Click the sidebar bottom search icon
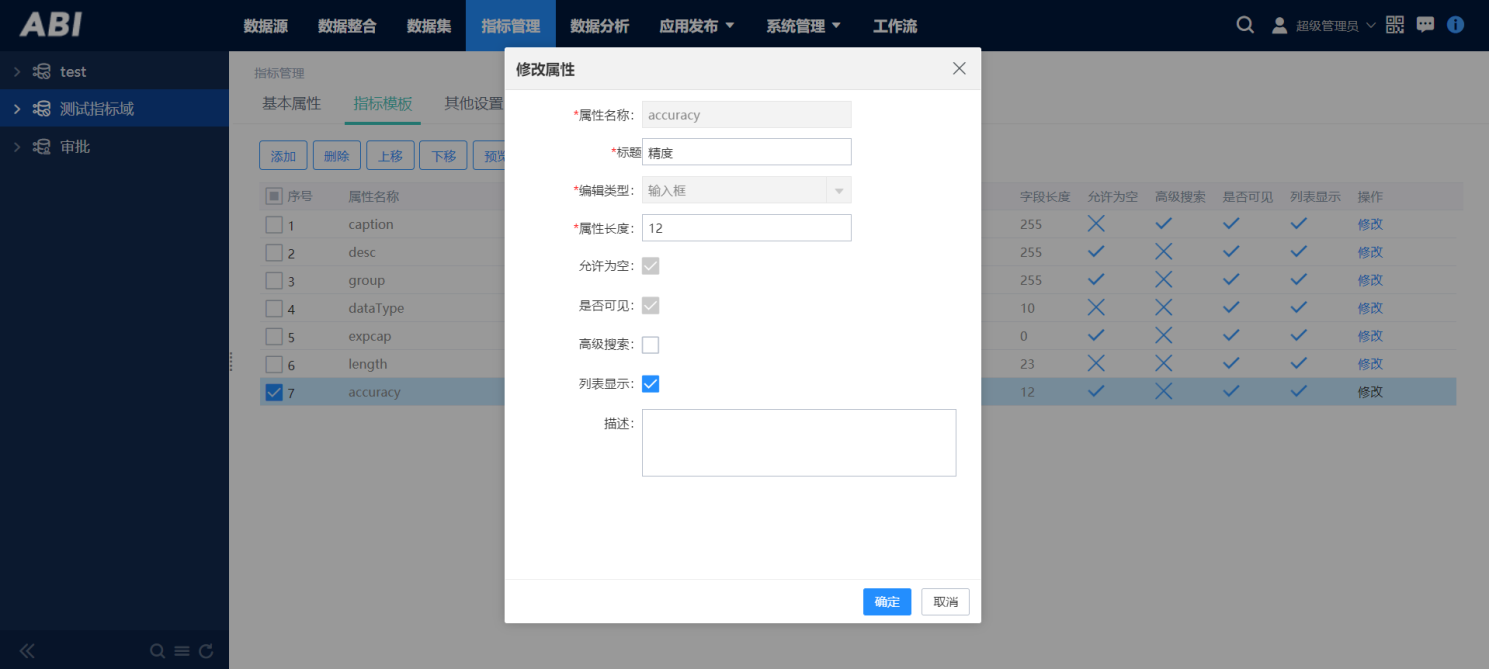Screen dimensions: 1489x669 coord(157,651)
